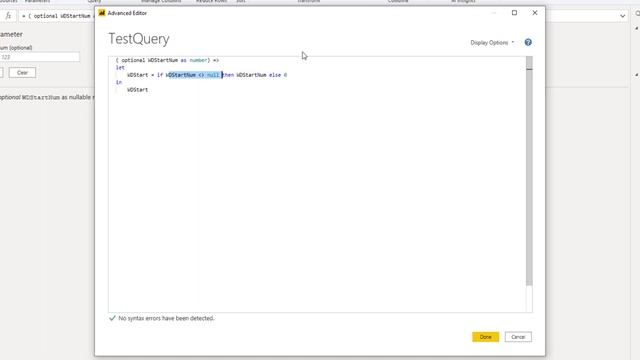This screenshot has height=360, width=640.
Task: Select the 'WDStart' text after the 'in' line
Action: point(138,90)
